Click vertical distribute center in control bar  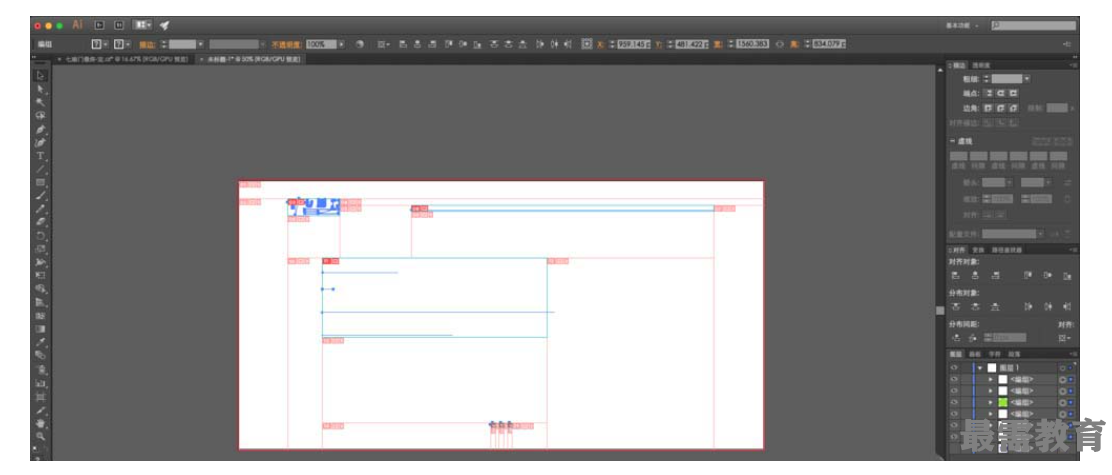click(x=508, y=44)
